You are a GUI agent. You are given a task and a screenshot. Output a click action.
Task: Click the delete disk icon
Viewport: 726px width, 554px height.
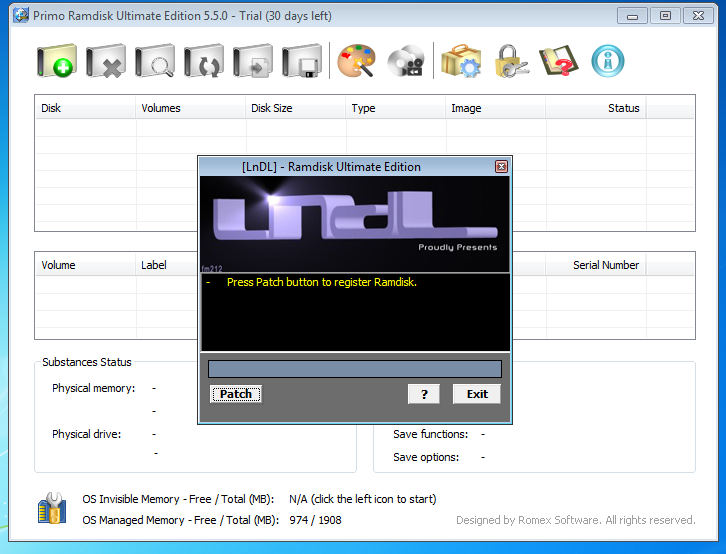[x=106, y=61]
